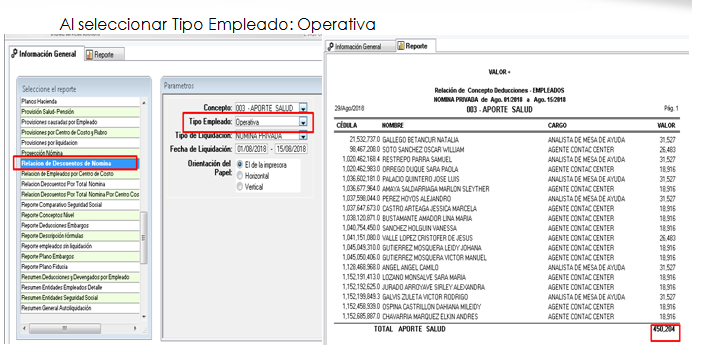
Task: Open the Tipo de Liquidación dropdown
Action: tap(303, 136)
